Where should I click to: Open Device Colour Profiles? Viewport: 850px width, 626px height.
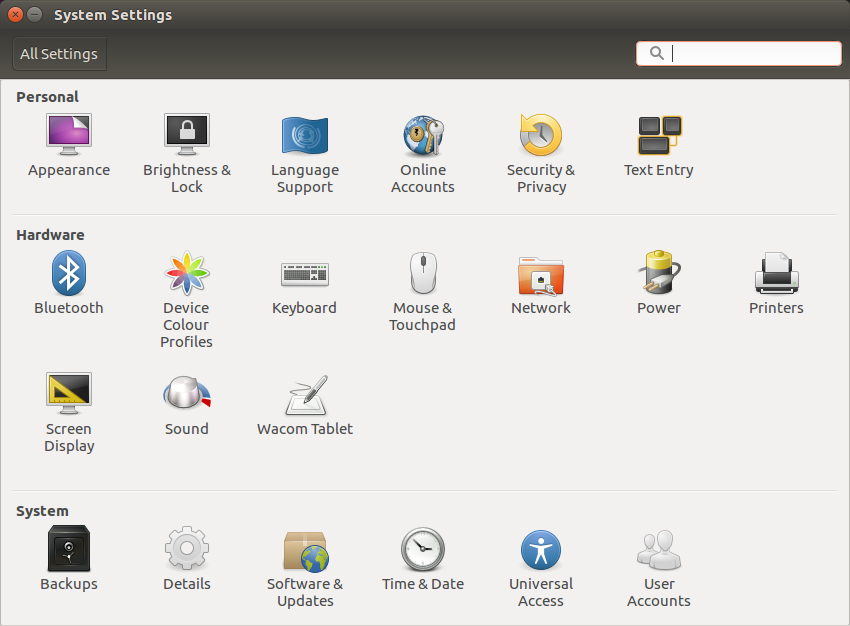(x=187, y=273)
